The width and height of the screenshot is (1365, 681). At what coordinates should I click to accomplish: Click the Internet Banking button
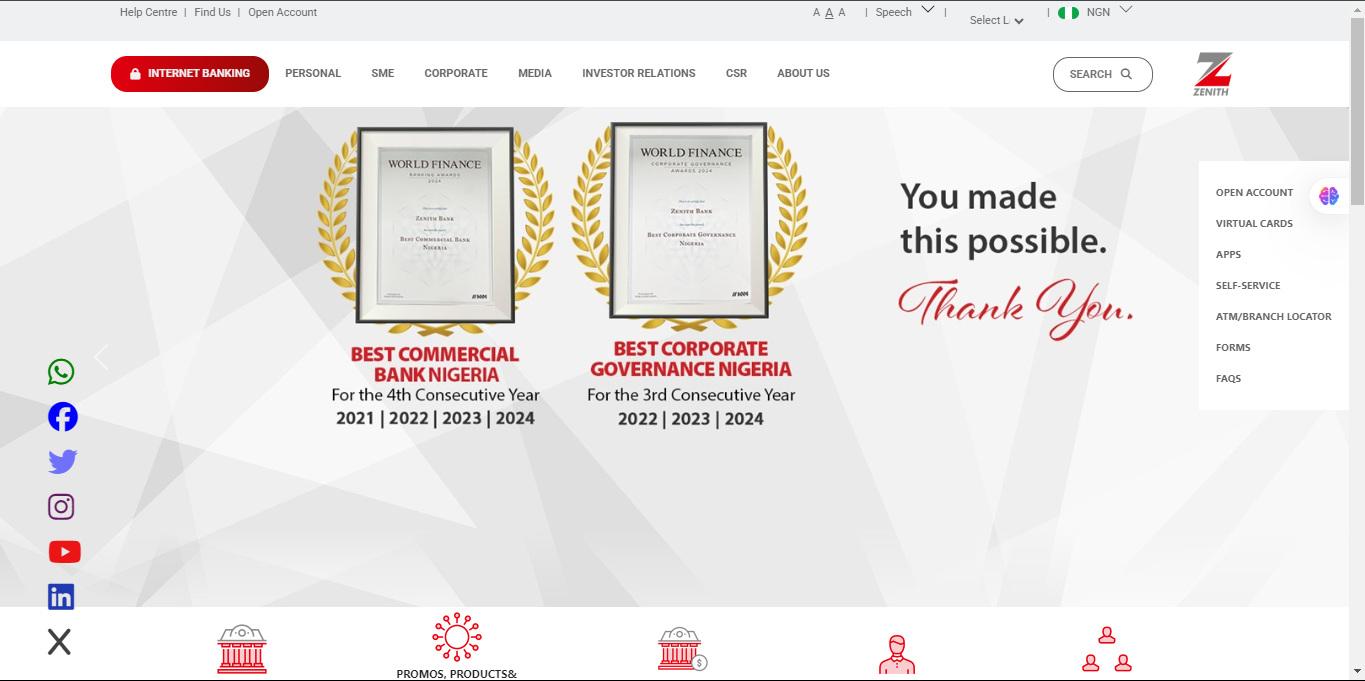(x=190, y=74)
